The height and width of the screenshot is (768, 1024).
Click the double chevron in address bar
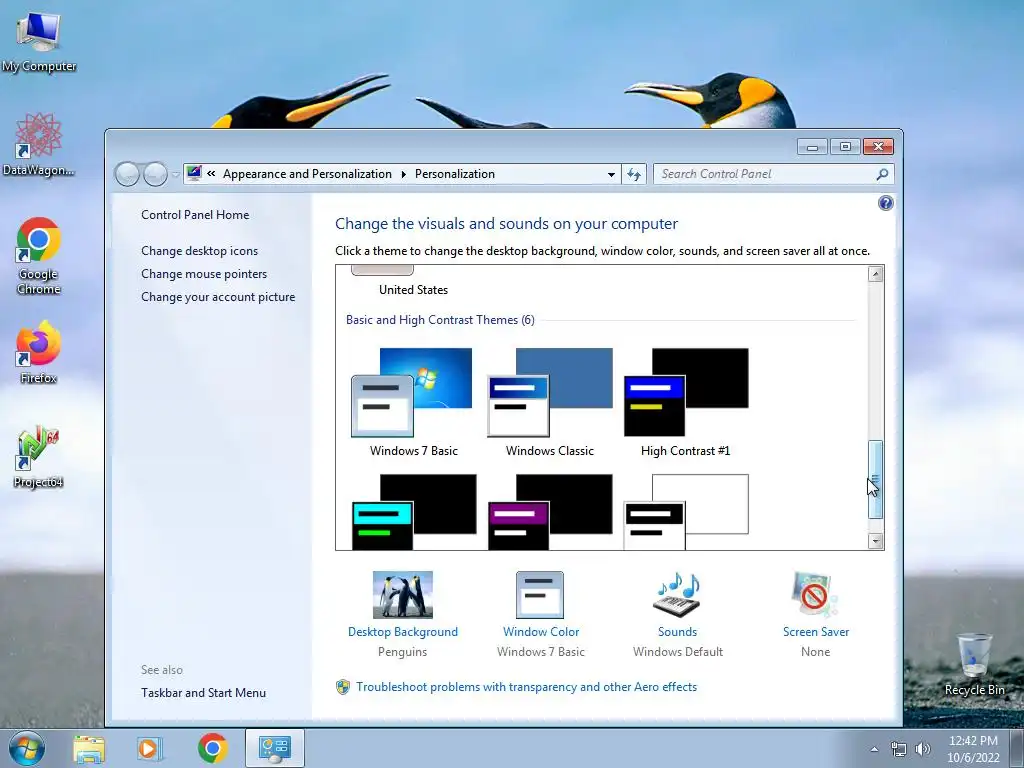point(211,174)
